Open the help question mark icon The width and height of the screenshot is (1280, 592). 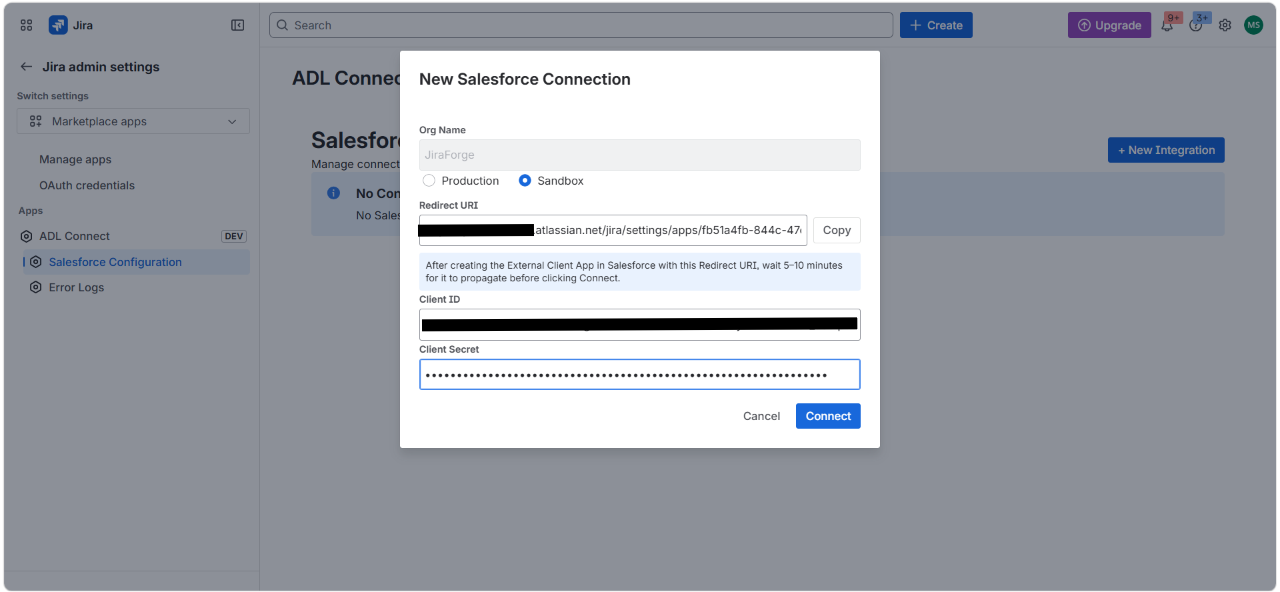point(1196,25)
